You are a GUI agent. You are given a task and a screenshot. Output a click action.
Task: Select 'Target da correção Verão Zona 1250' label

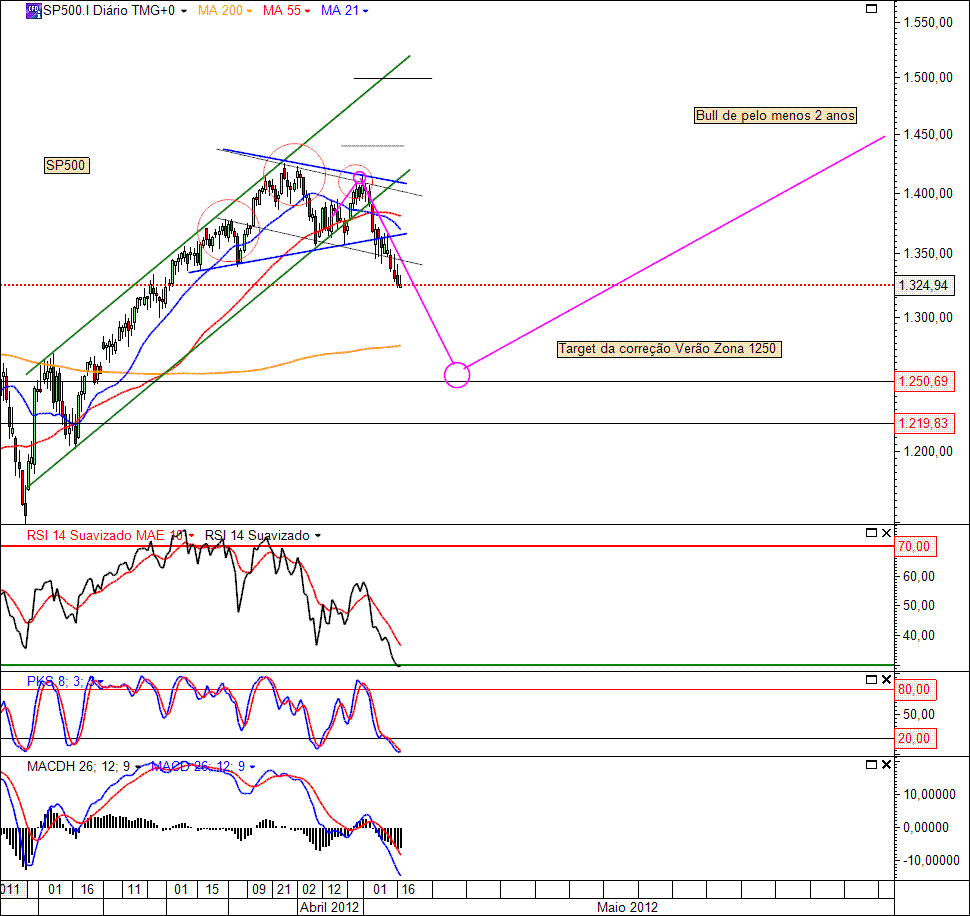pos(669,349)
